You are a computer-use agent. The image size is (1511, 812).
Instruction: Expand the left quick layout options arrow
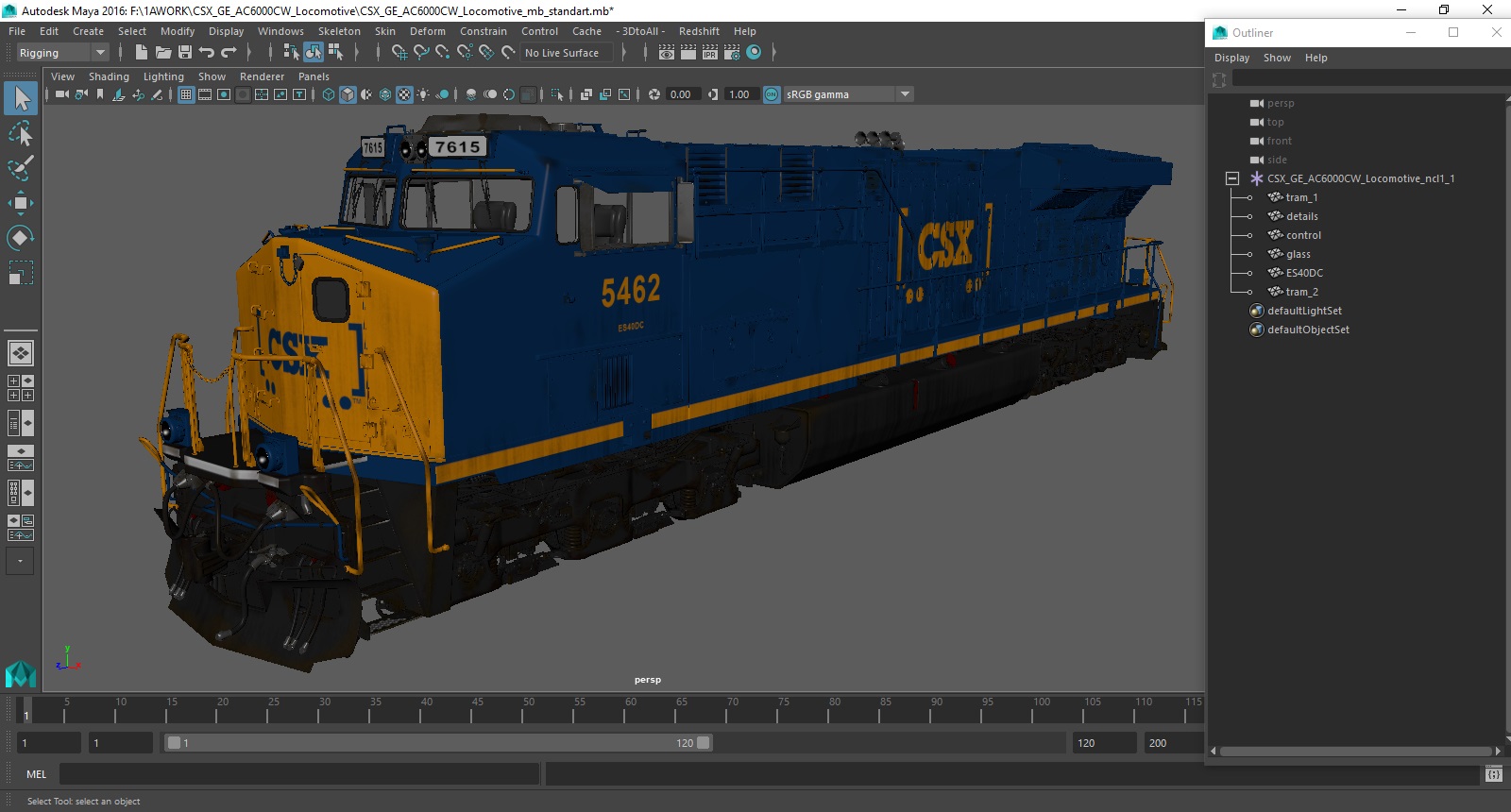pyautogui.click(x=20, y=561)
